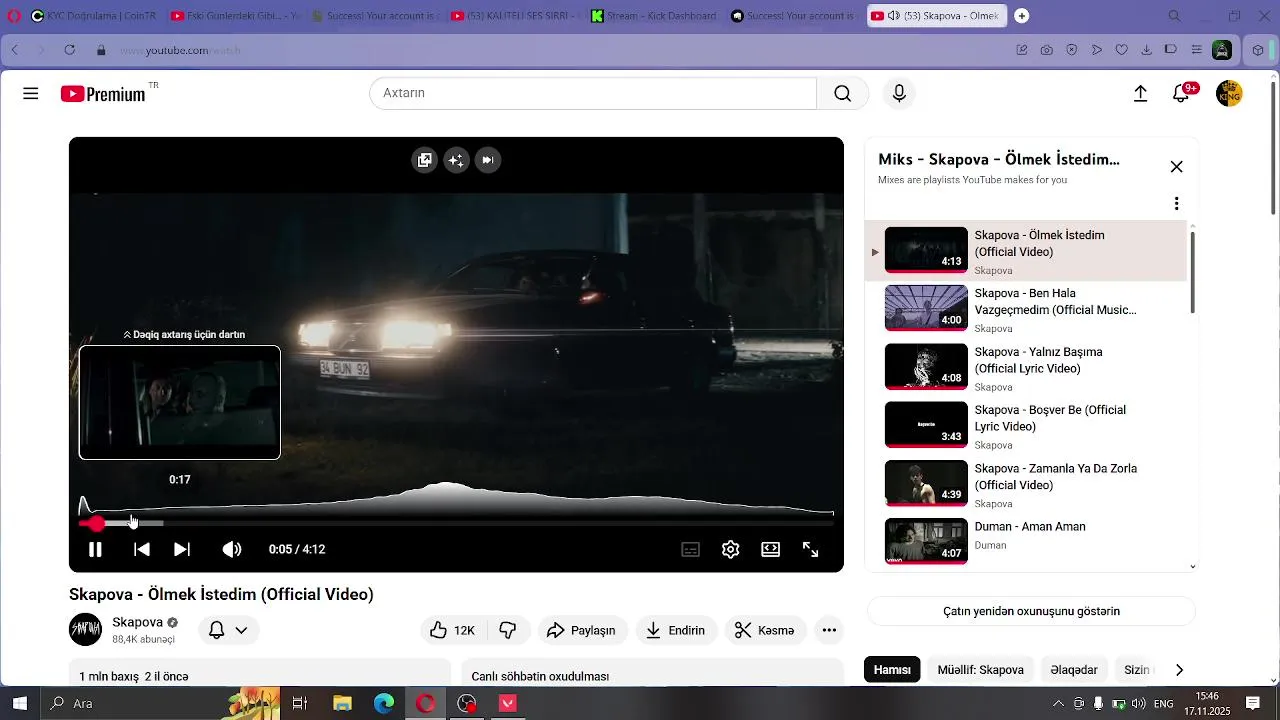The height and width of the screenshot is (720, 1280).
Task: Play Skapova - Boşver Be lyric video
Action: 1026,426
